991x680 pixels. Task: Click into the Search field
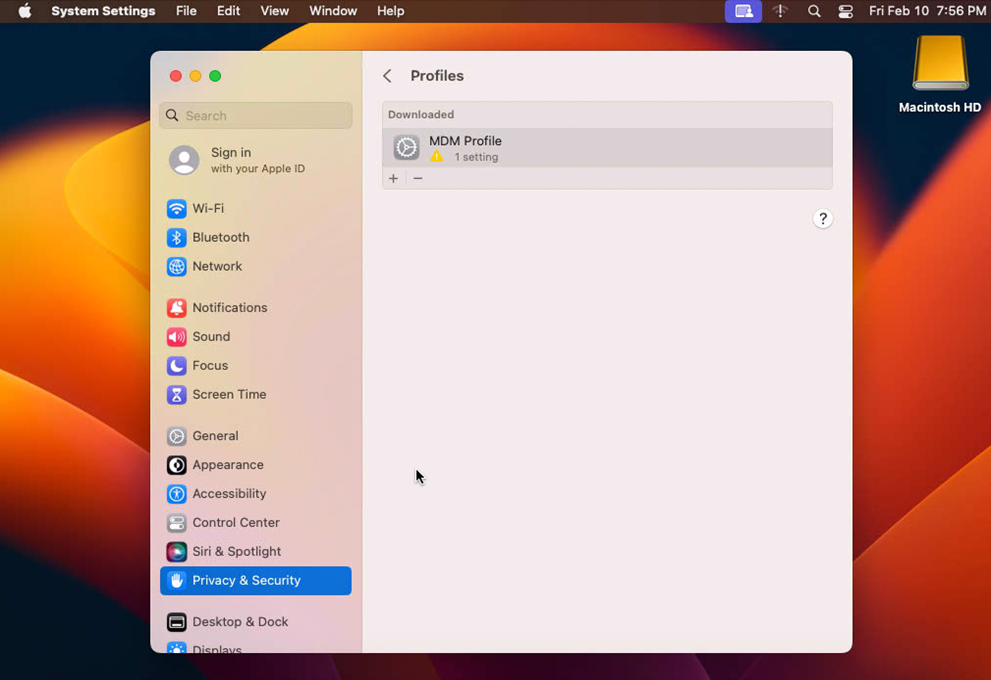point(256,116)
